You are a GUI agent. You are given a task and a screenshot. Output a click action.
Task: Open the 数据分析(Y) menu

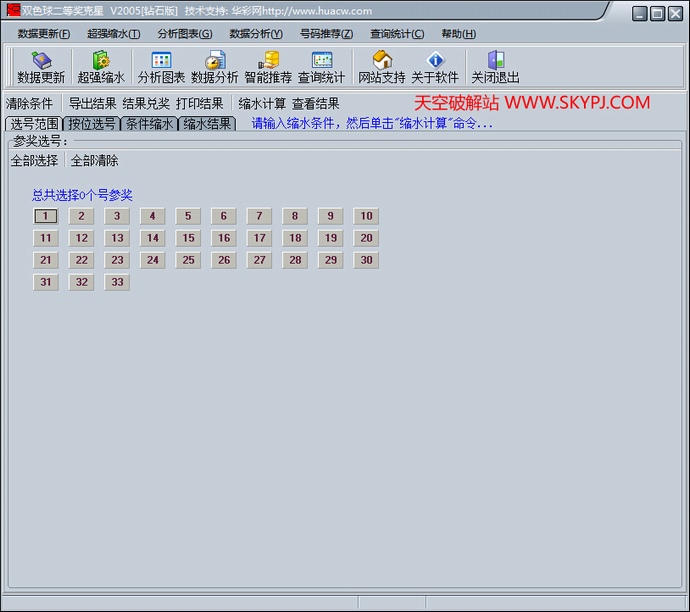[x=256, y=34]
